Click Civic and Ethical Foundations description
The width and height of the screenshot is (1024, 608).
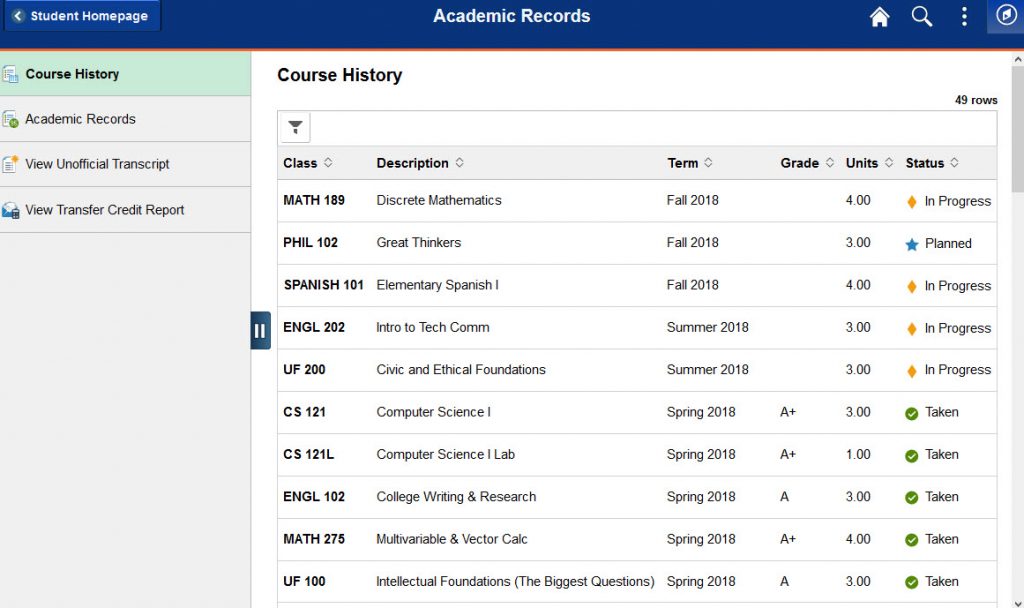460,370
